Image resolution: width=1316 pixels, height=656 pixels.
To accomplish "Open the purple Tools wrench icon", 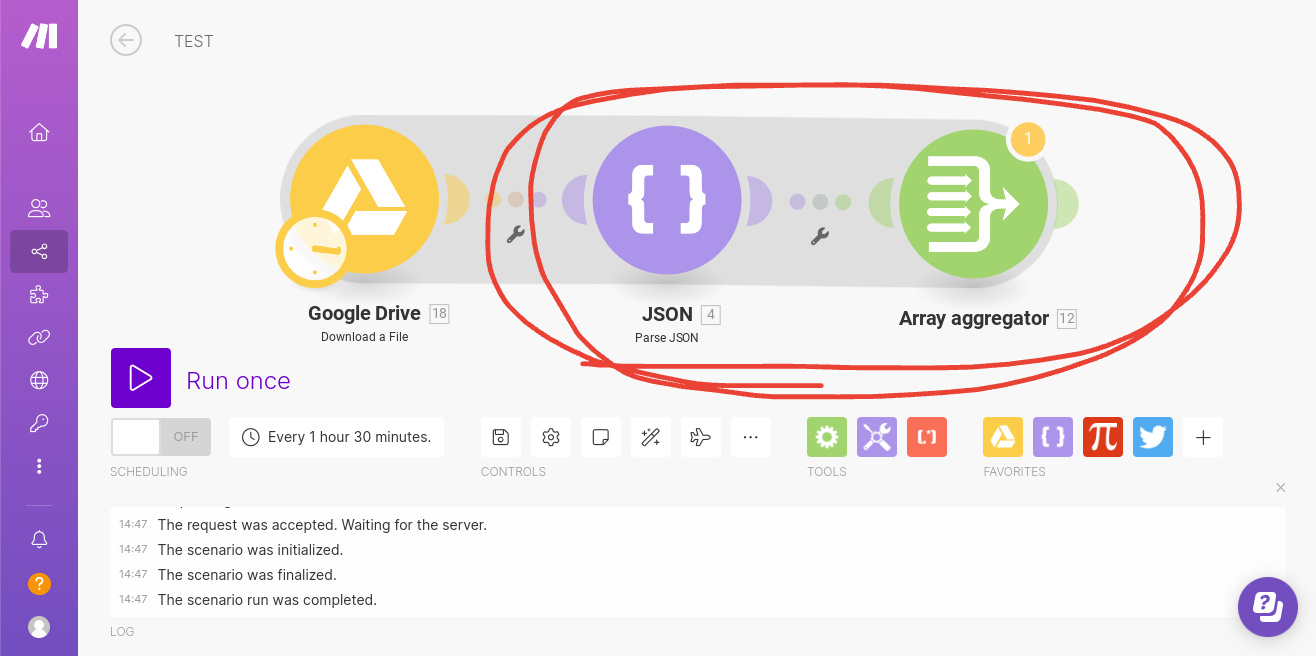I will click(x=877, y=437).
